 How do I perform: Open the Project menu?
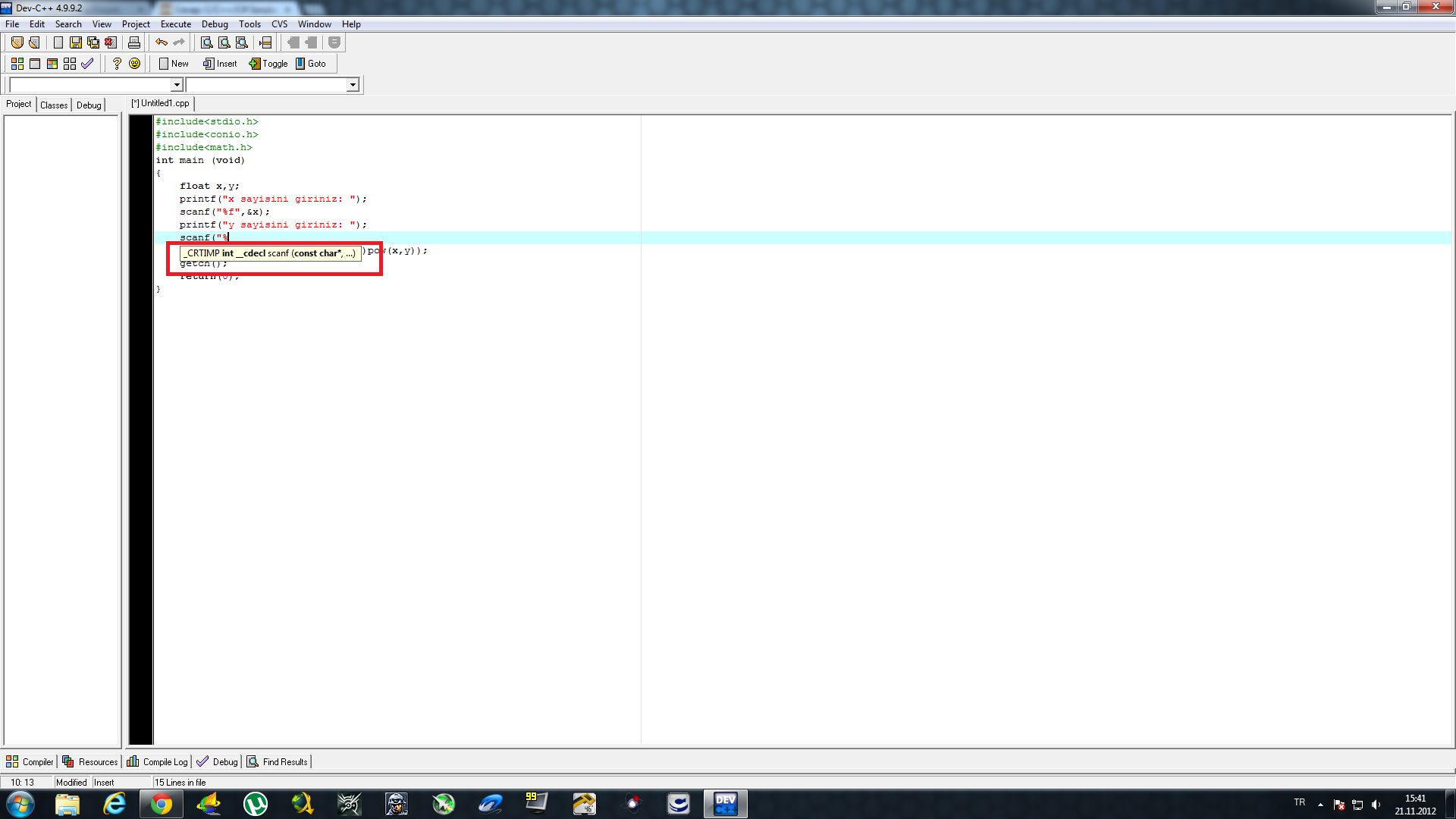[x=136, y=24]
